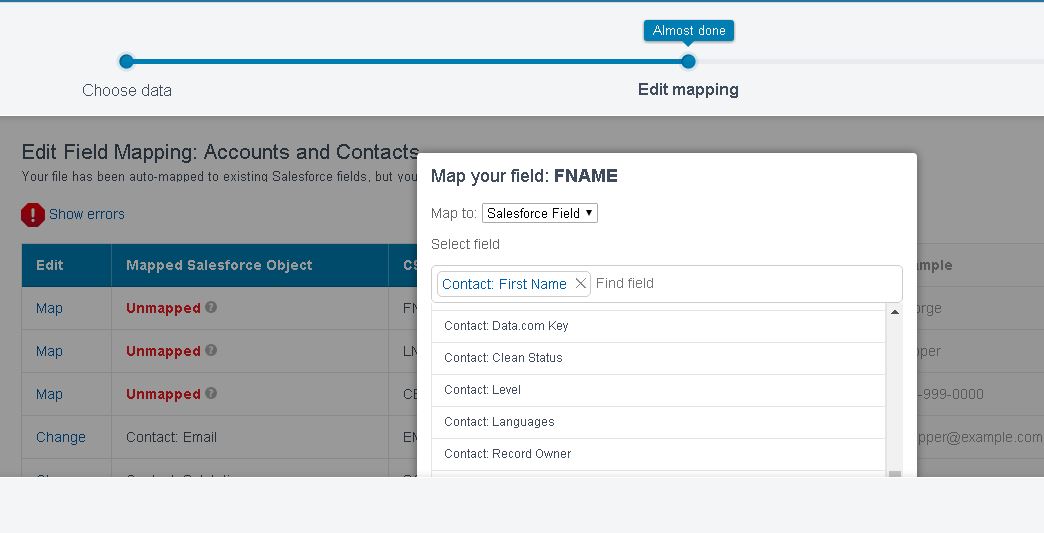Click the Mapped Salesforce Object column header
1044x533 pixels.
(x=219, y=265)
